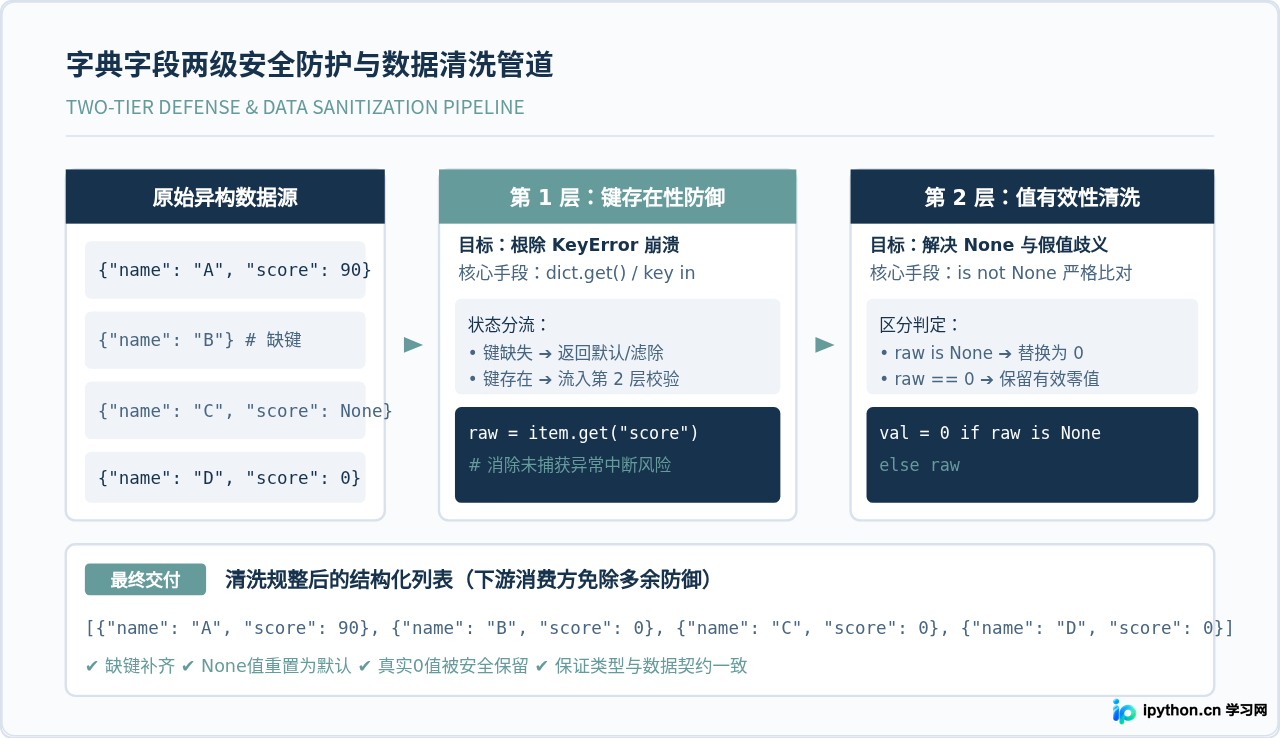Click the code line else raw
Viewport: 1280px width, 738px height.
pos(920,465)
